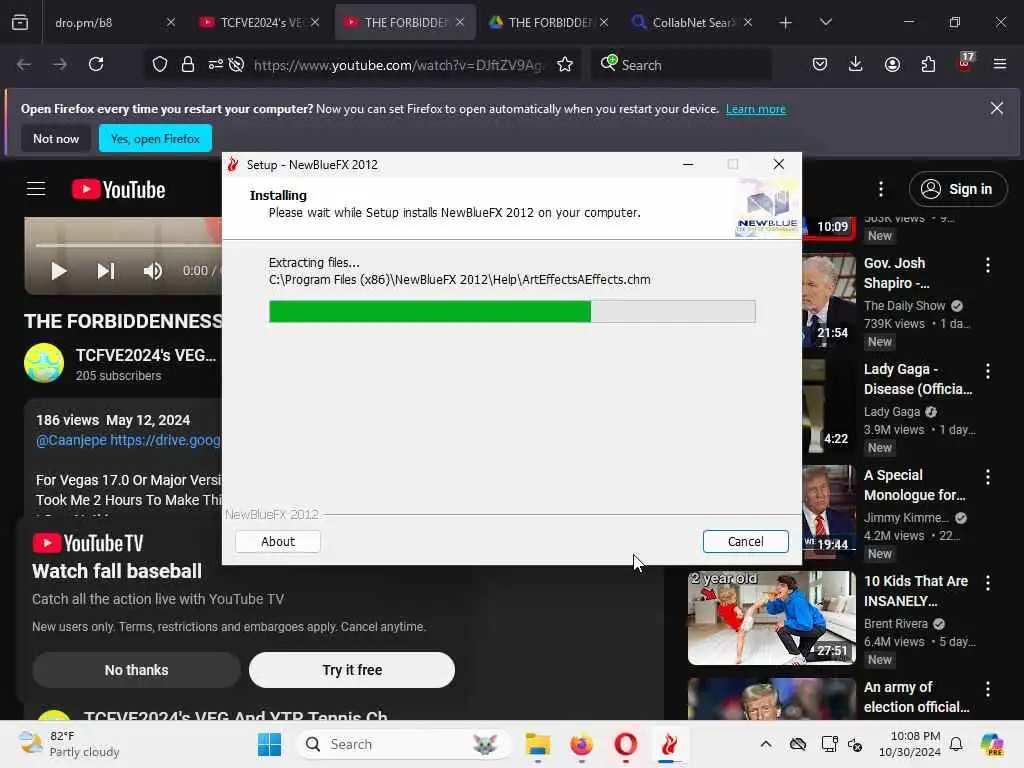
Task: Open the YouTube guide hamburger menu
Action: [x=36, y=189]
